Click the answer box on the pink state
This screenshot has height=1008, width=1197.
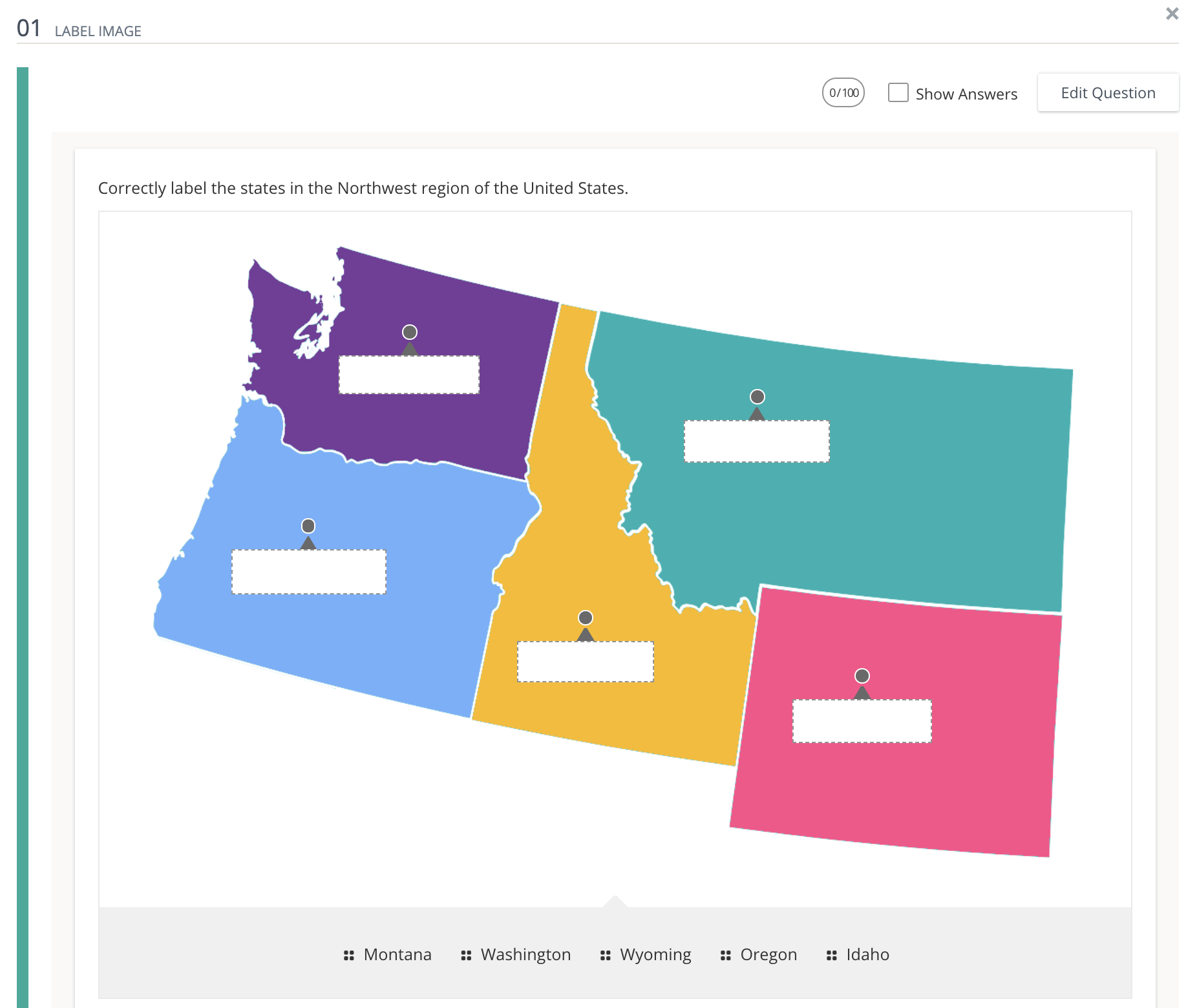click(x=861, y=722)
